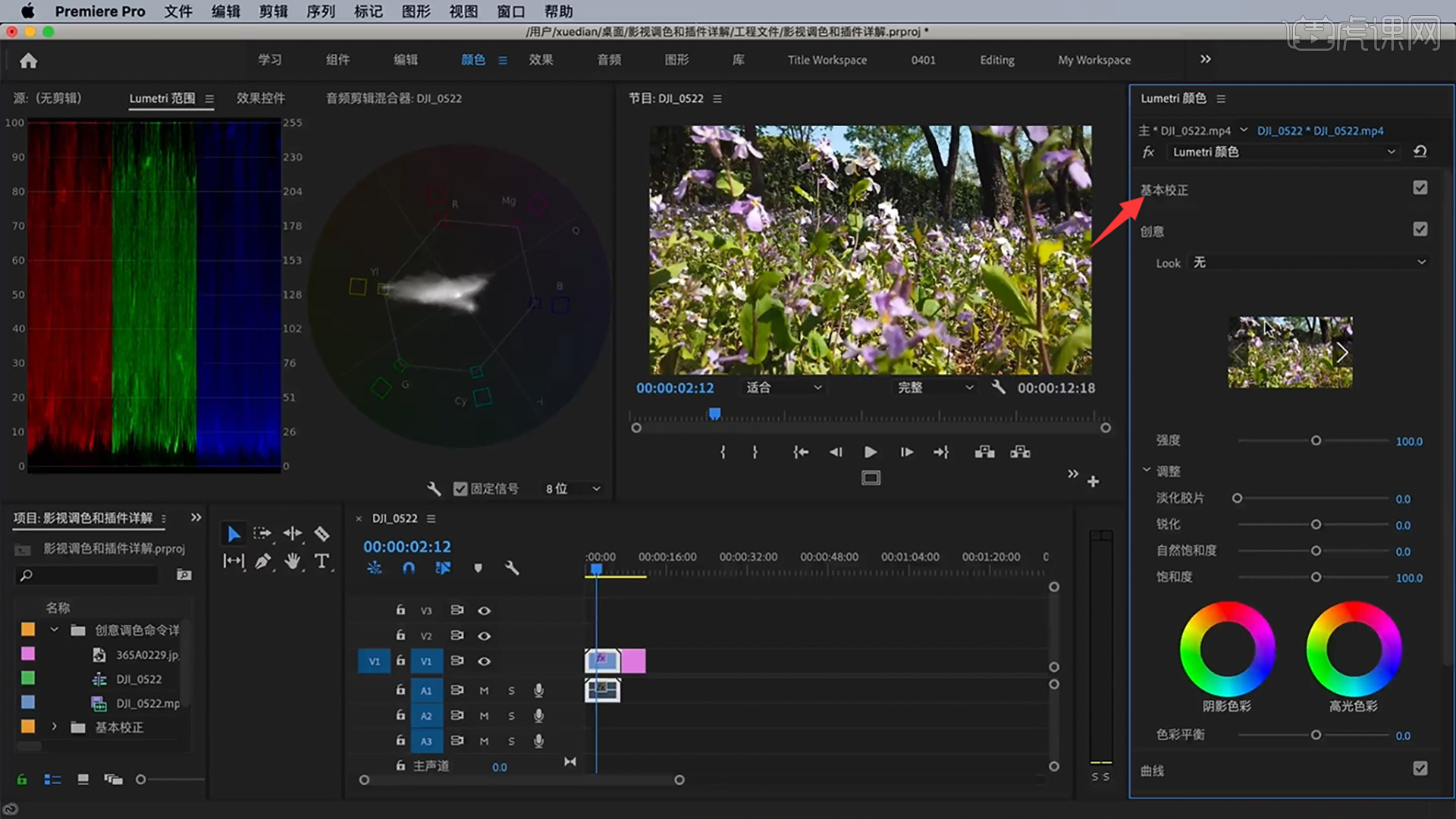Click the Lift button in Program monitor

[984, 452]
